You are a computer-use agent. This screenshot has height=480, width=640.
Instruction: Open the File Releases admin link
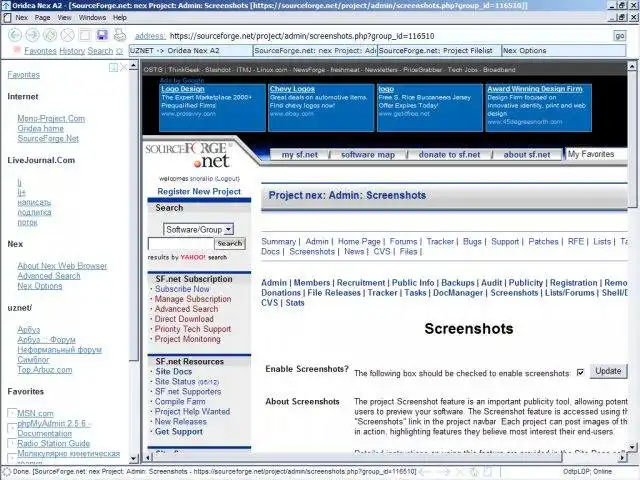[334, 293]
